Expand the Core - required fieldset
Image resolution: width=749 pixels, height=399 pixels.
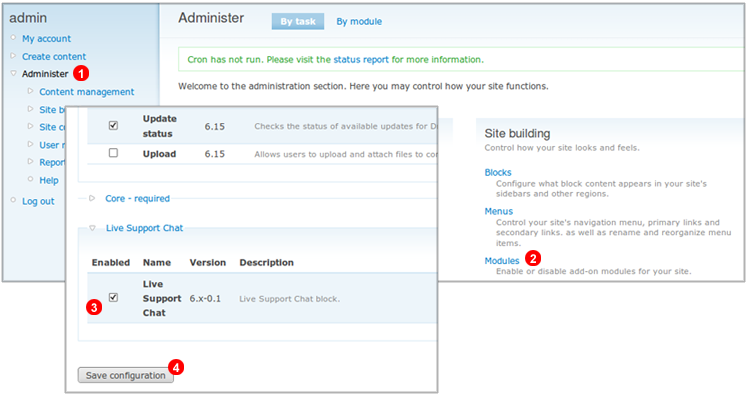tap(137, 198)
